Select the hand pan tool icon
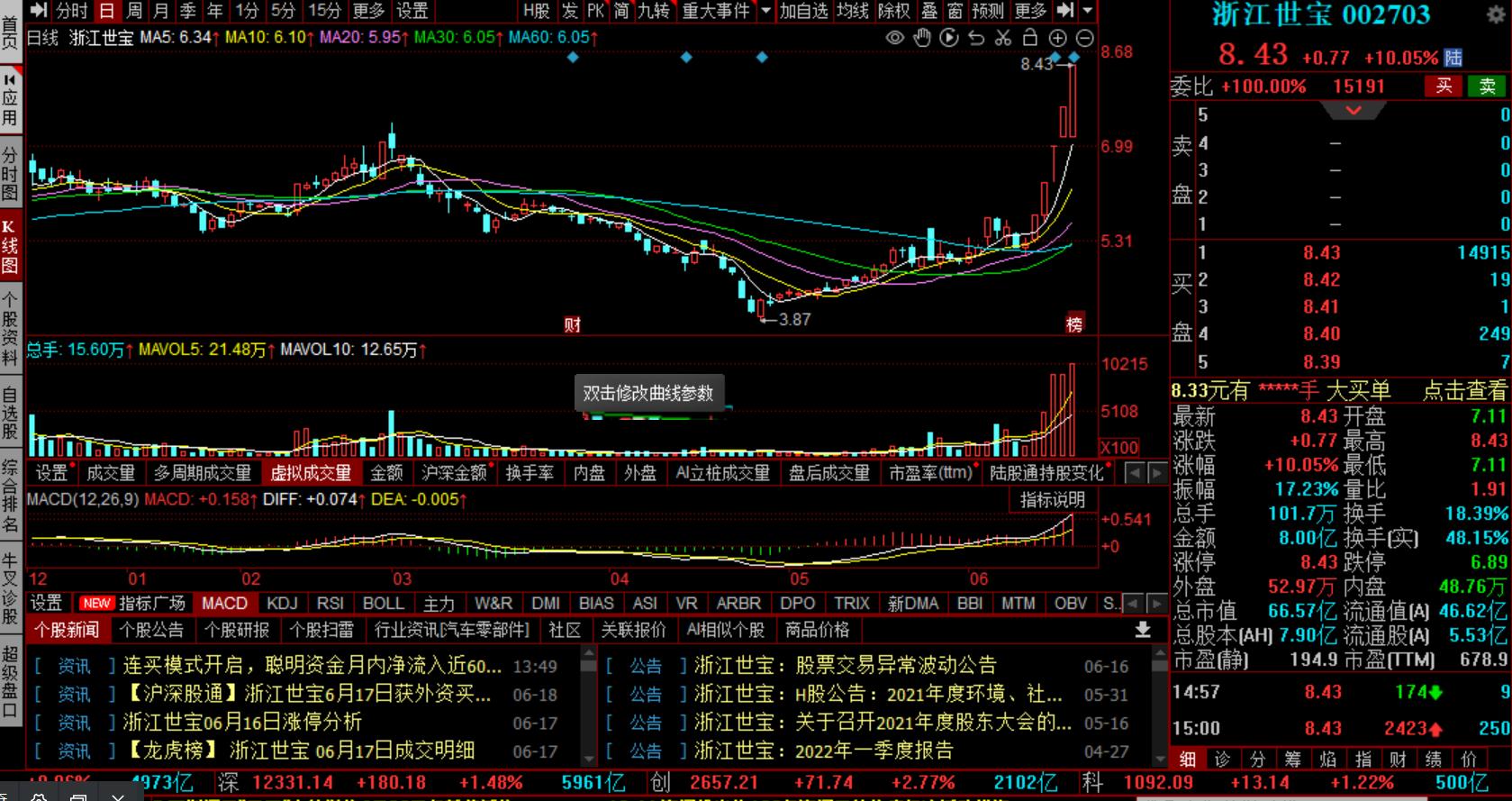This screenshot has width=1512, height=801. pos(922,38)
